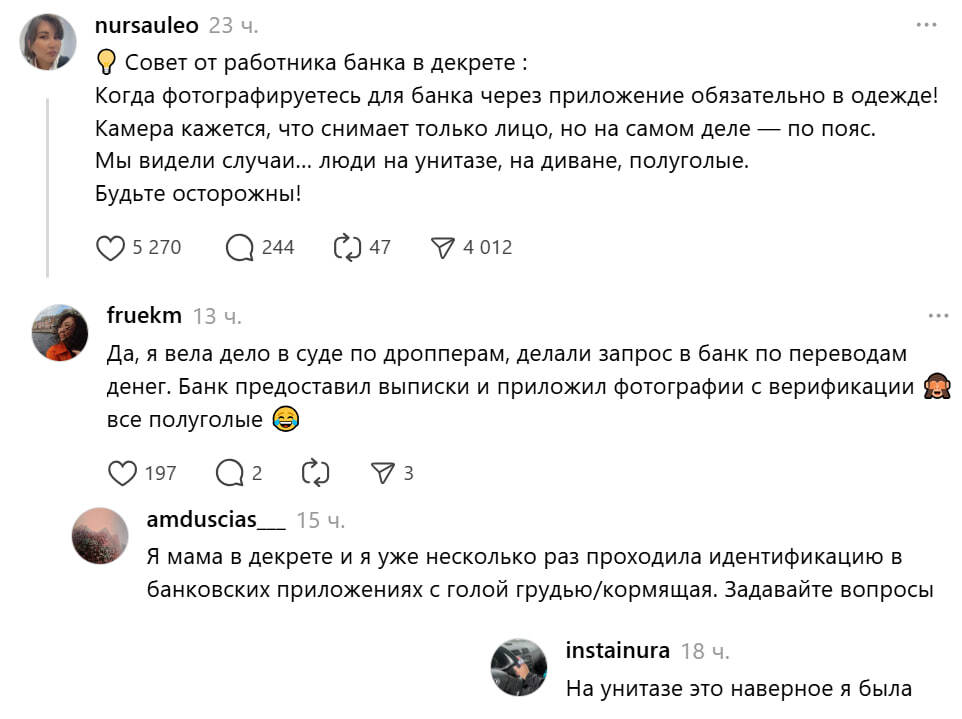Click nursauleo's profile avatar
Image resolution: width=962 pixels, height=719 pixels.
click(48, 42)
